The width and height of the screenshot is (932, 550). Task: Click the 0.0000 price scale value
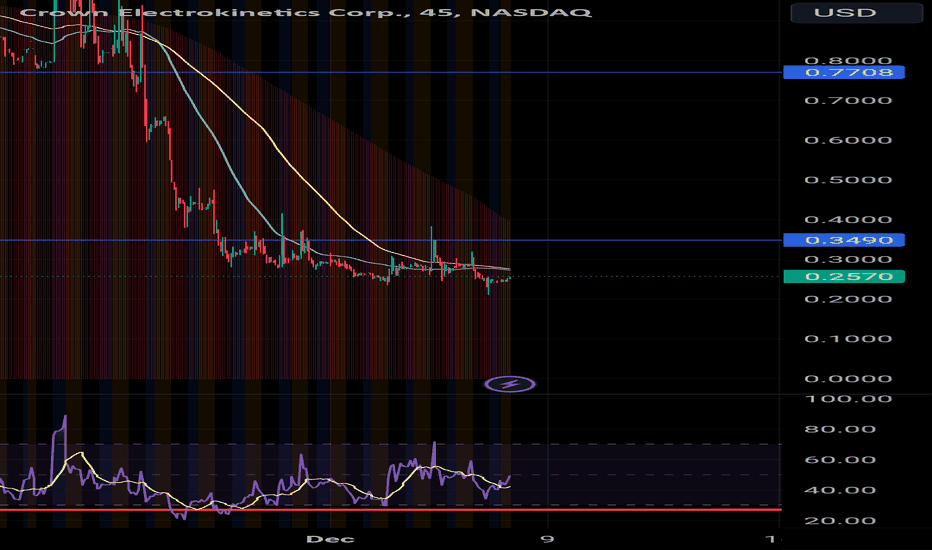tap(848, 379)
